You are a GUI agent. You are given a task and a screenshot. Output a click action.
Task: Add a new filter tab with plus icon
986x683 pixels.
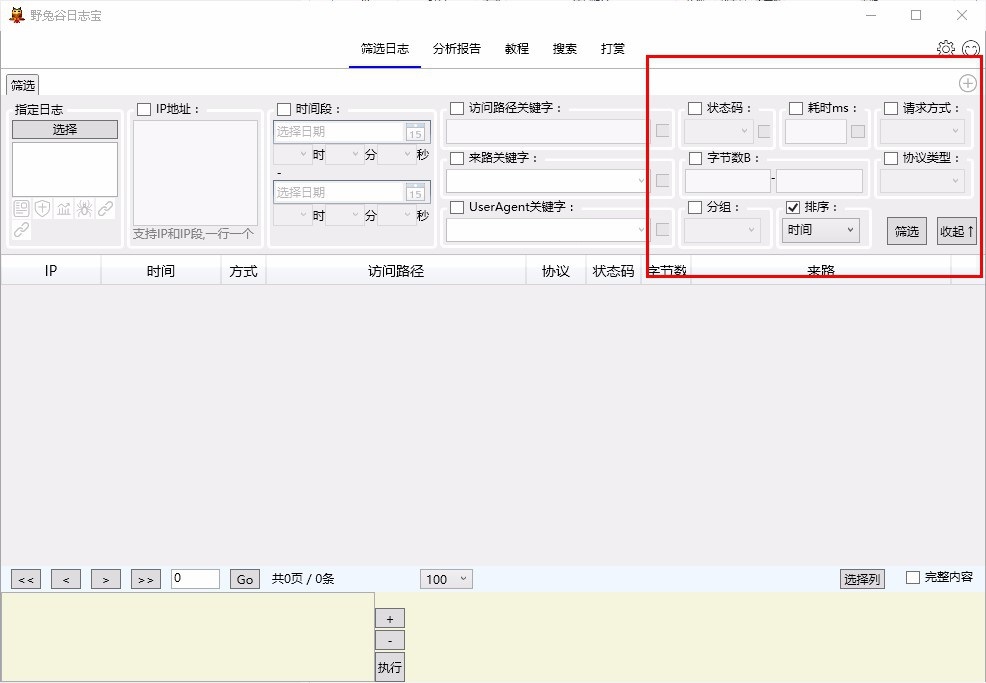coord(967,83)
